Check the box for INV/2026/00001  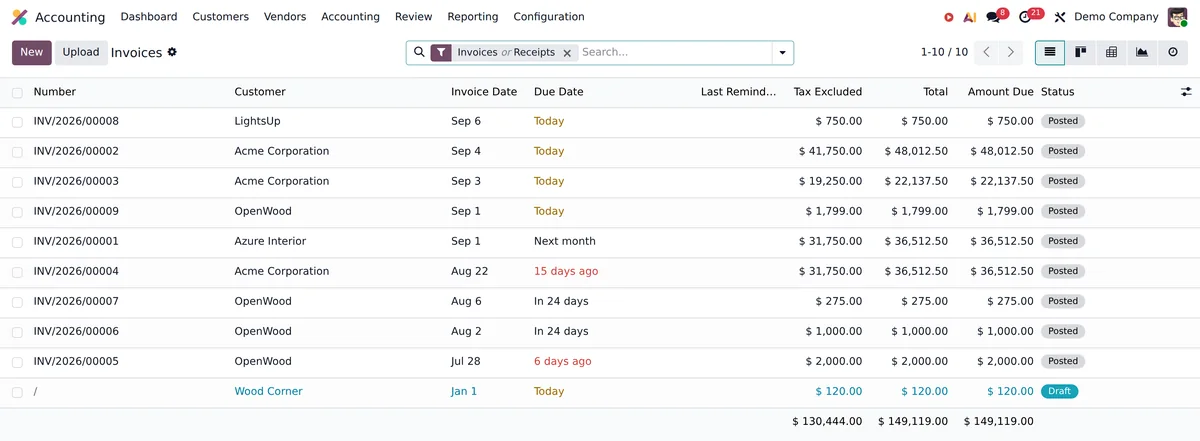(17, 242)
